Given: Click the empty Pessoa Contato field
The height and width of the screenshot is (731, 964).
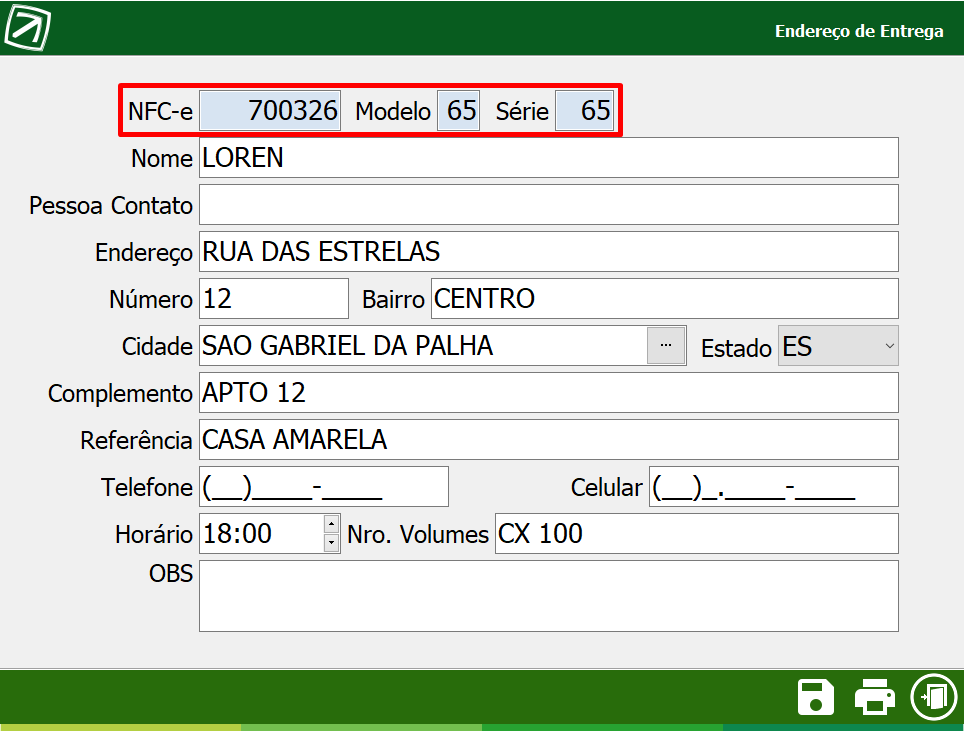Looking at the screenshot, I should (548, 205).
